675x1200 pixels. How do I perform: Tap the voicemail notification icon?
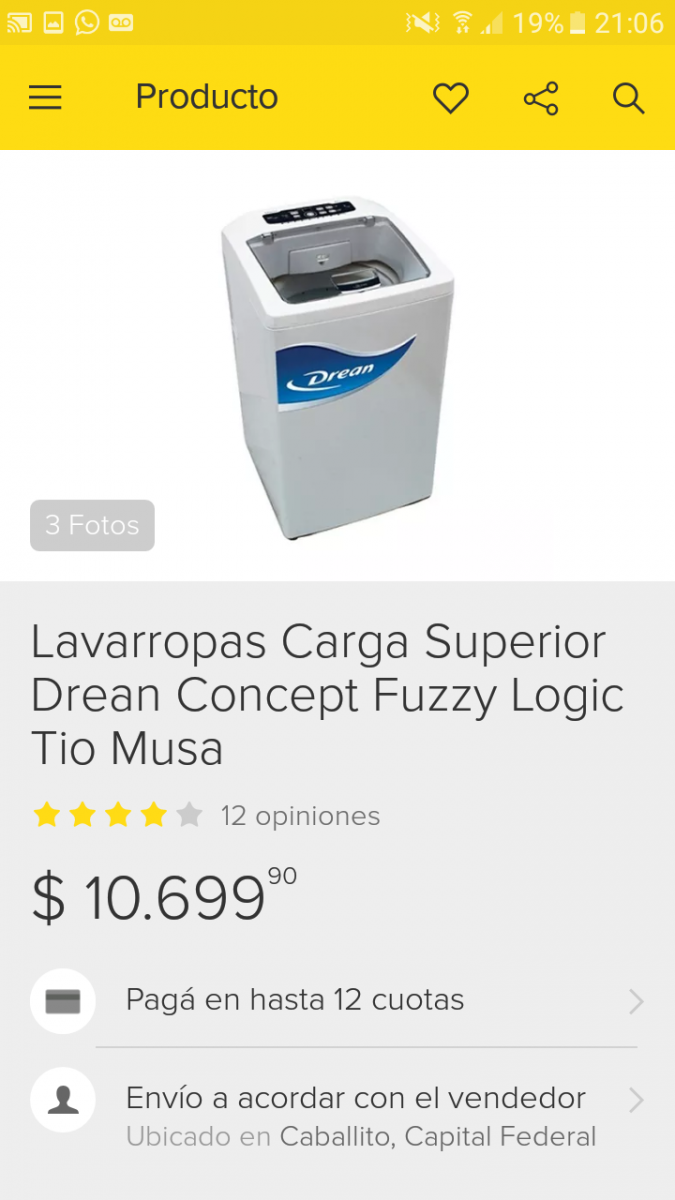click(121, 22)
